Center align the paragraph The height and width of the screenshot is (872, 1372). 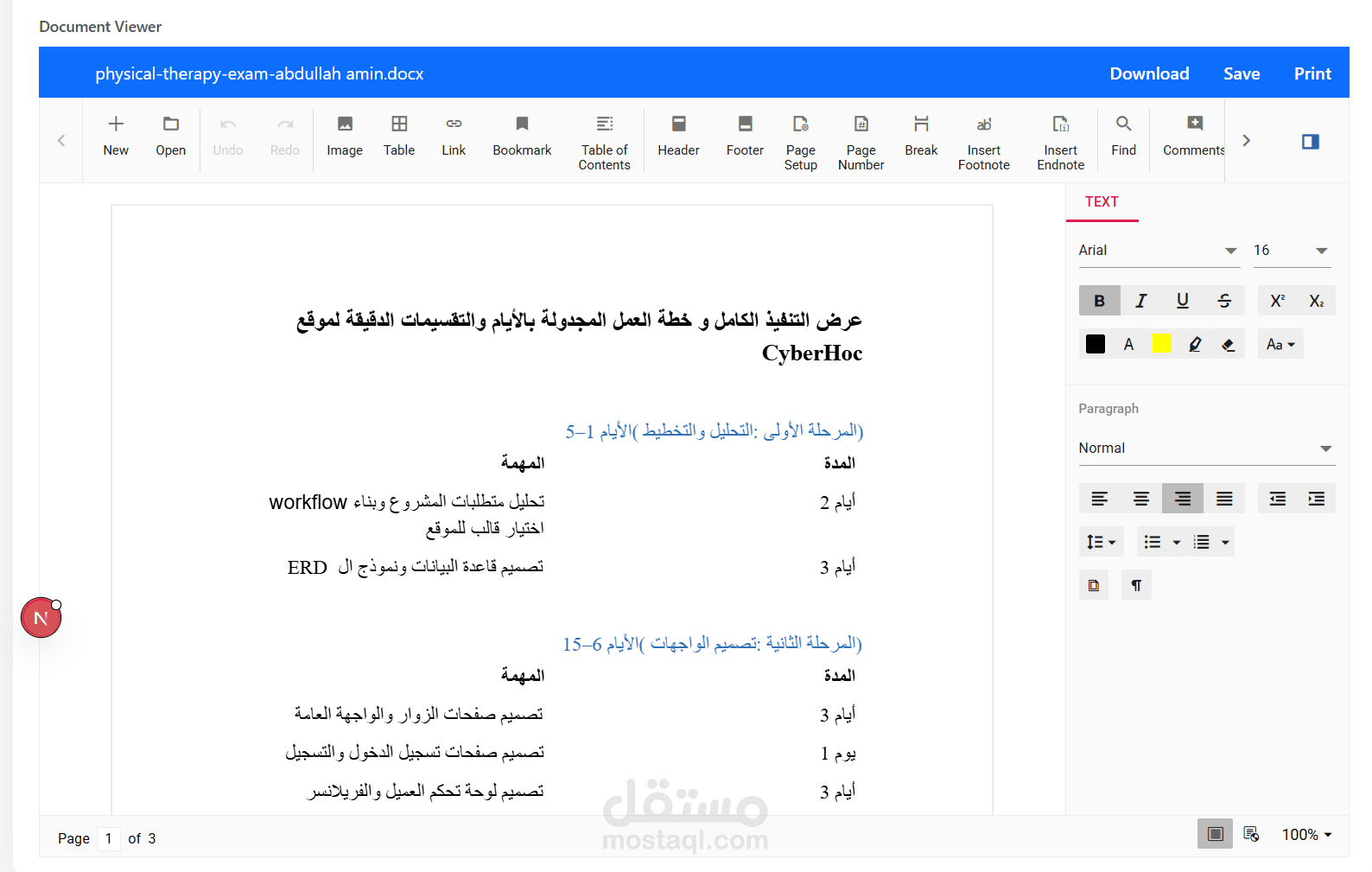pos(1141,499)
